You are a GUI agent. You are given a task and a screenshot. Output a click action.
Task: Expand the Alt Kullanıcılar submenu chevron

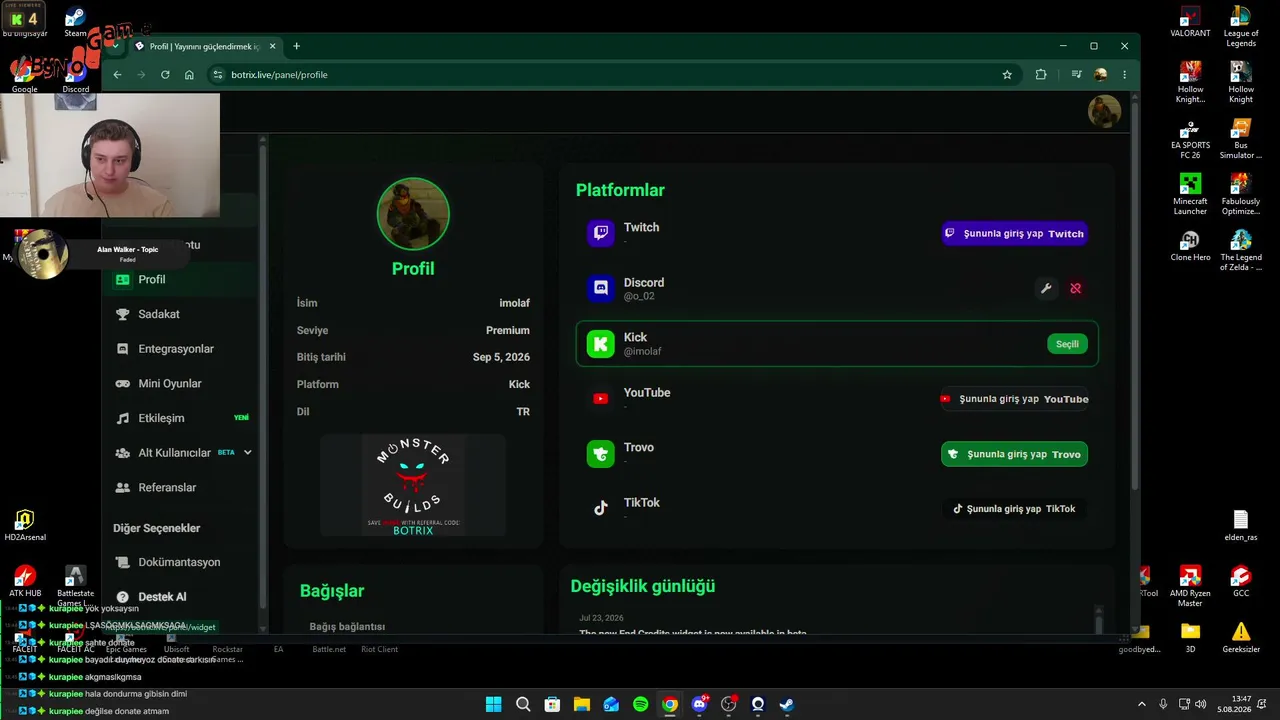(248, 453)
